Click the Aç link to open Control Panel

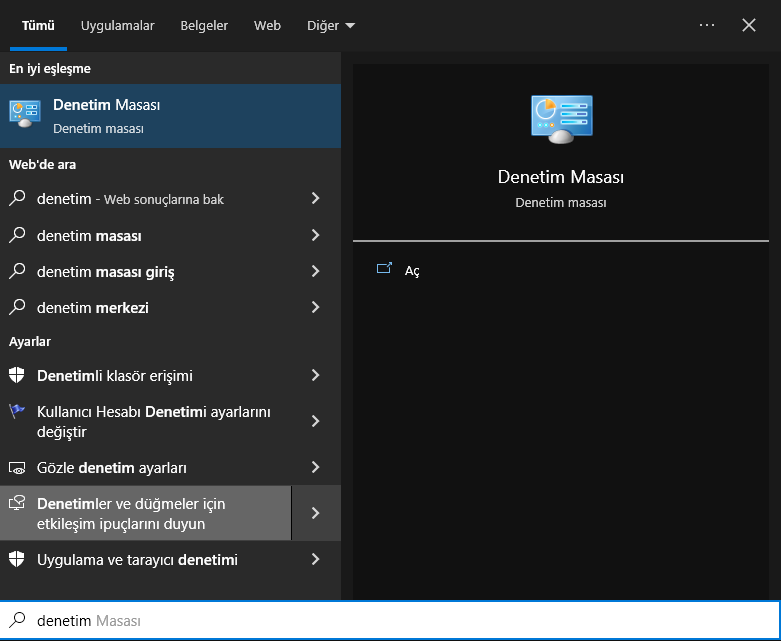412,270
